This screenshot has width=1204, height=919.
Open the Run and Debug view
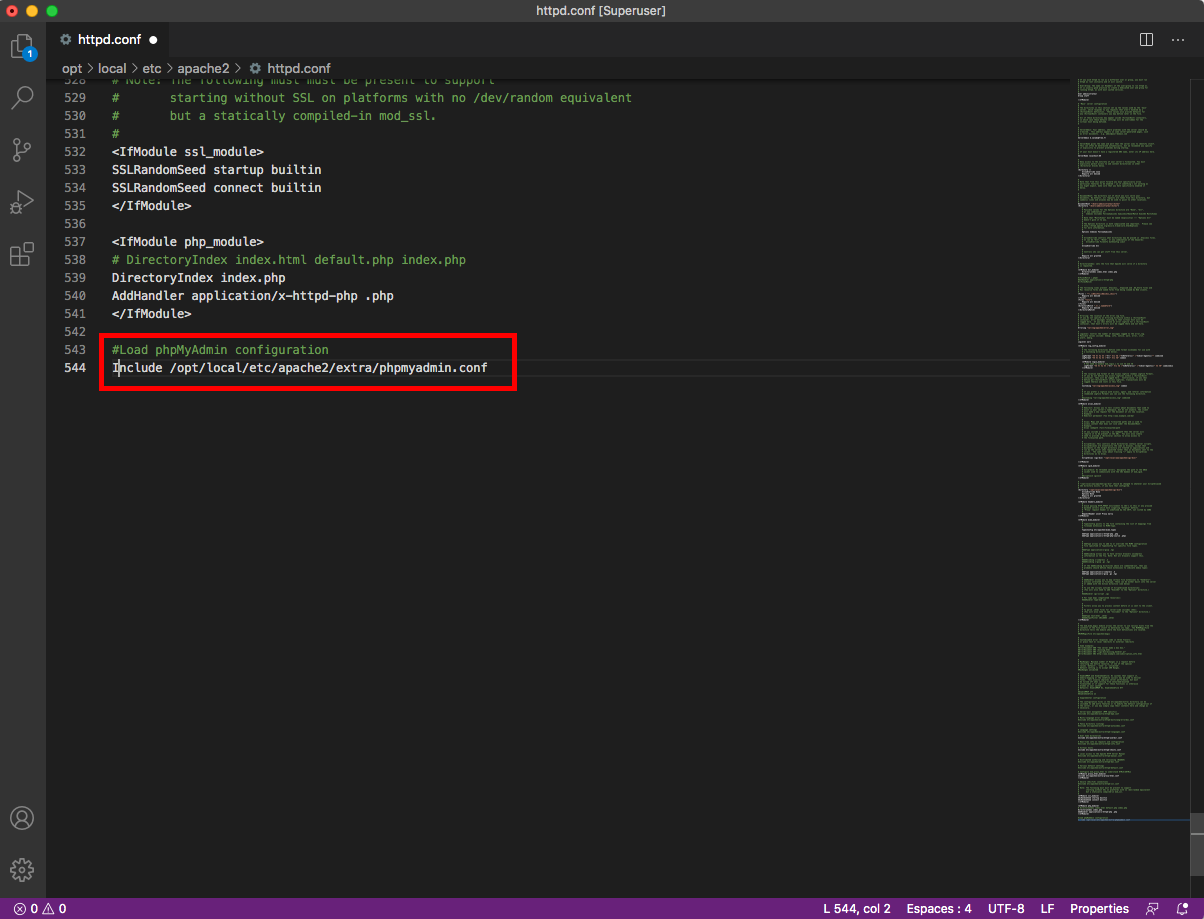(x=22, y=202)
